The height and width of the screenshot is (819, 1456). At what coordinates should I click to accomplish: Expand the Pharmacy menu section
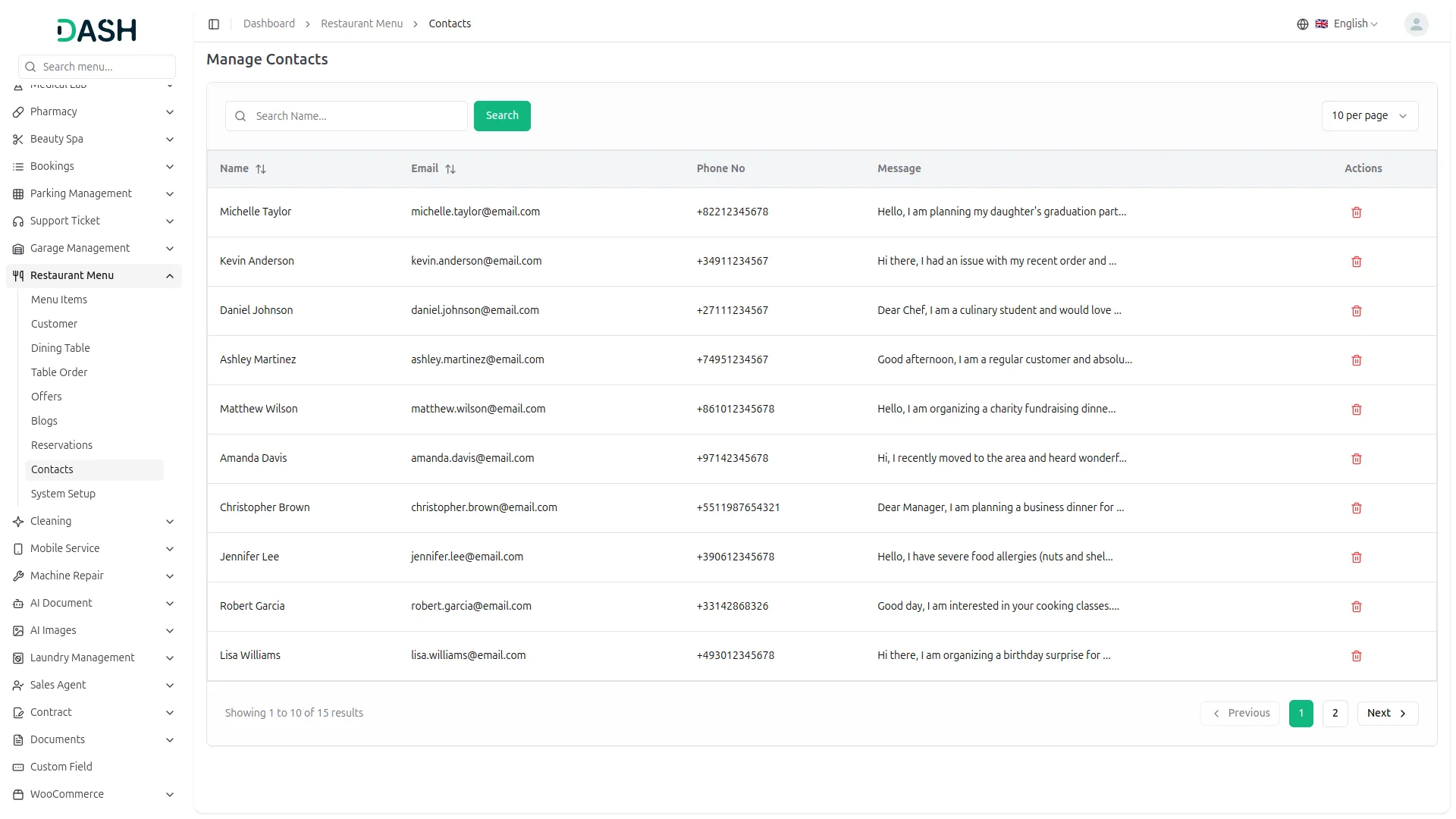[94, 111]
